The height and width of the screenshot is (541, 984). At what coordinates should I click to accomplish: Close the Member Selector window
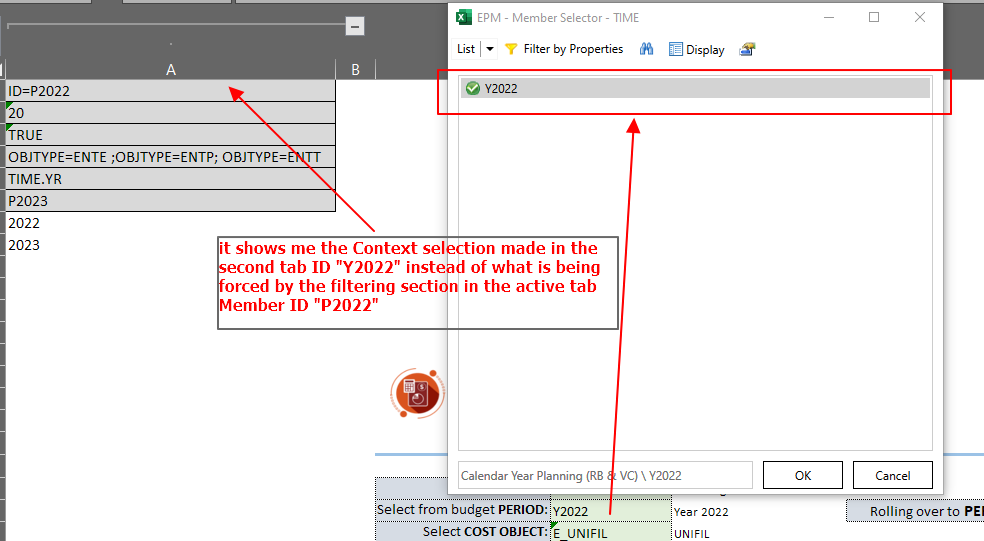(919, 18)
